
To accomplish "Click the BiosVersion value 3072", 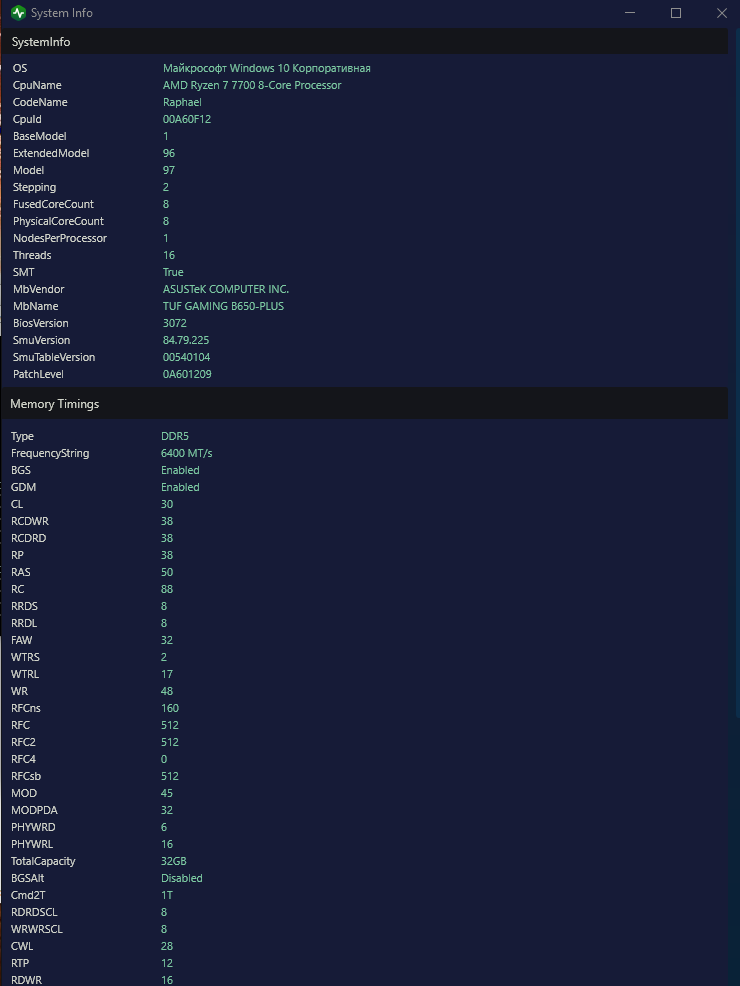I will [x=175, y=323].
